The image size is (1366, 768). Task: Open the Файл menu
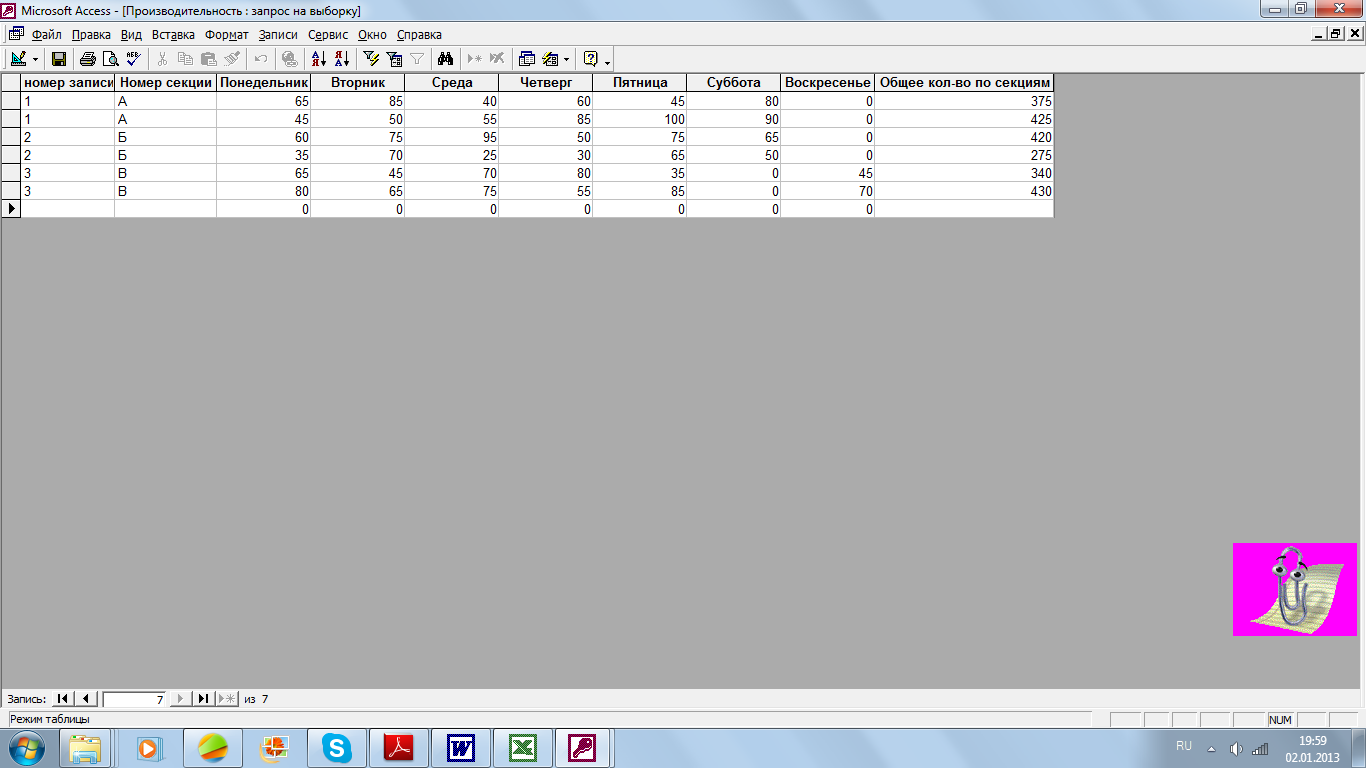[47, 34]
